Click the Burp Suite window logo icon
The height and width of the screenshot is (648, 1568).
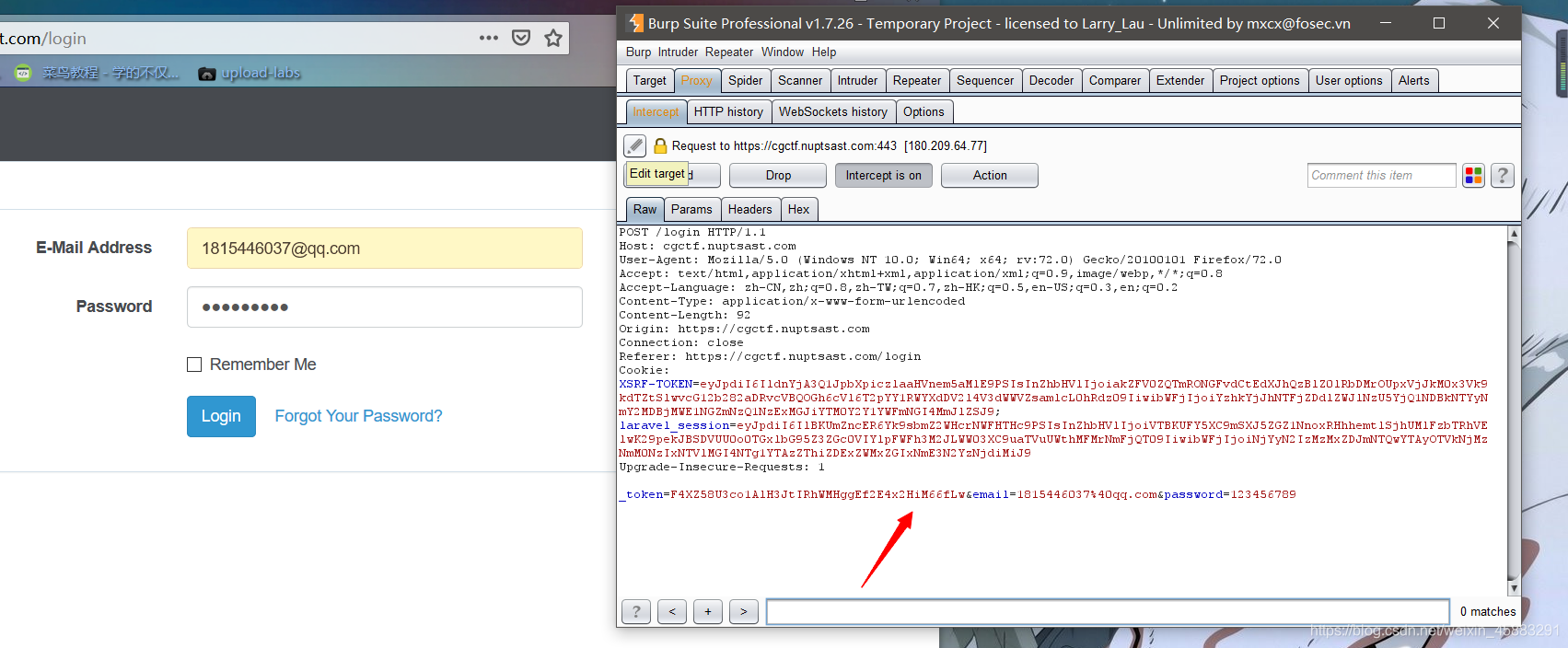[x=635, y=23]
